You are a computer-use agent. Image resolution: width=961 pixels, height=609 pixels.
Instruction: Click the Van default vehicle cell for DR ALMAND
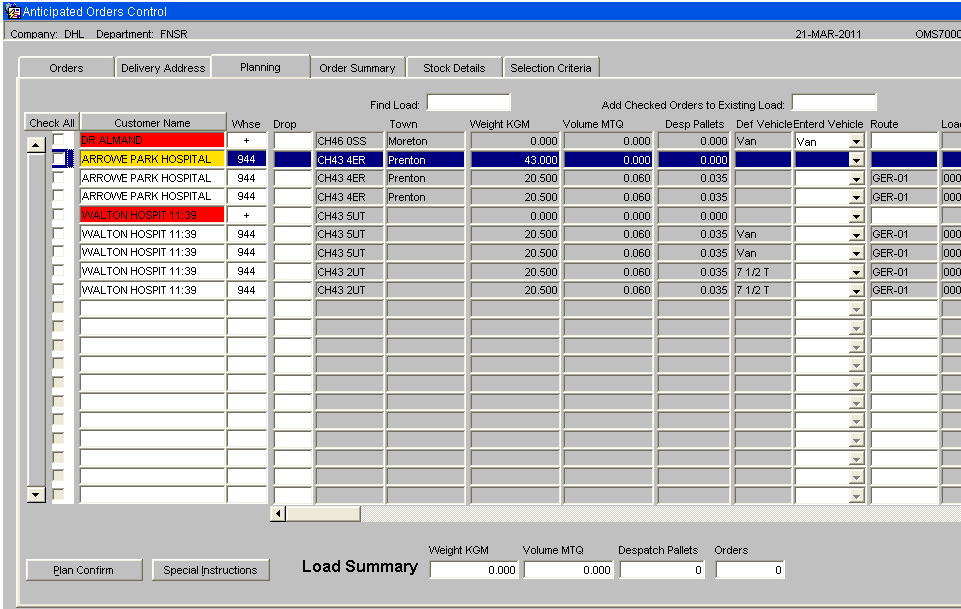click(x=763, y=141)
